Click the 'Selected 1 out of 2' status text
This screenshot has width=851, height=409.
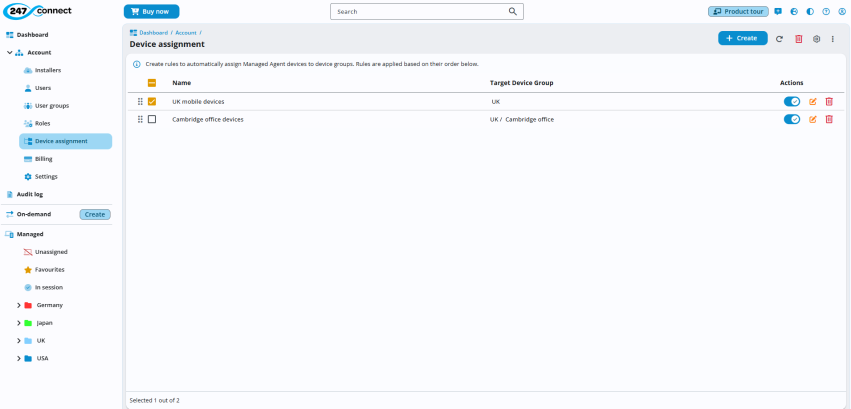pyautogui.click(x=155, y=400)
